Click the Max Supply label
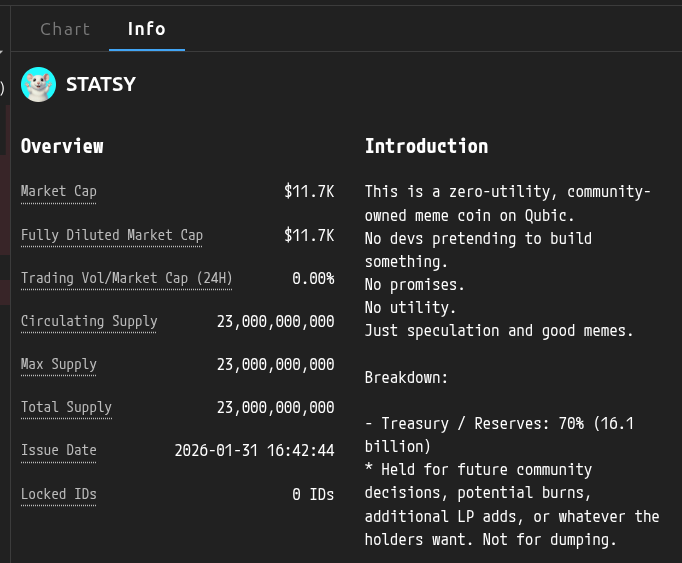The height and width of the screenshot is (563, 682). [x=59, y=364]
